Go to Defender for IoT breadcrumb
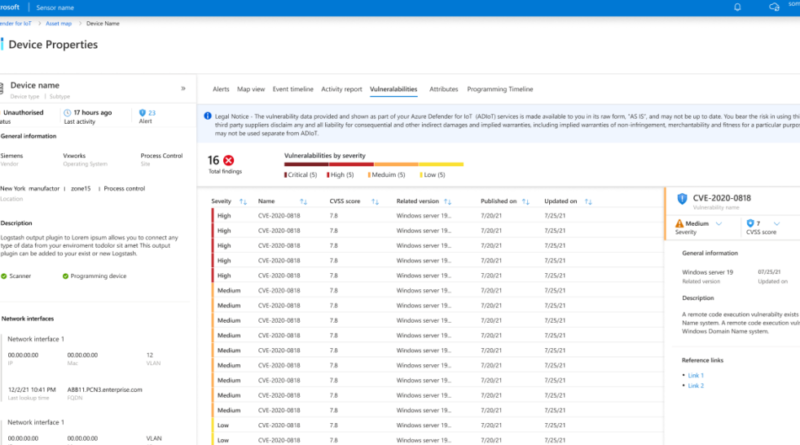The image size is (800, 445). point(15,23)
